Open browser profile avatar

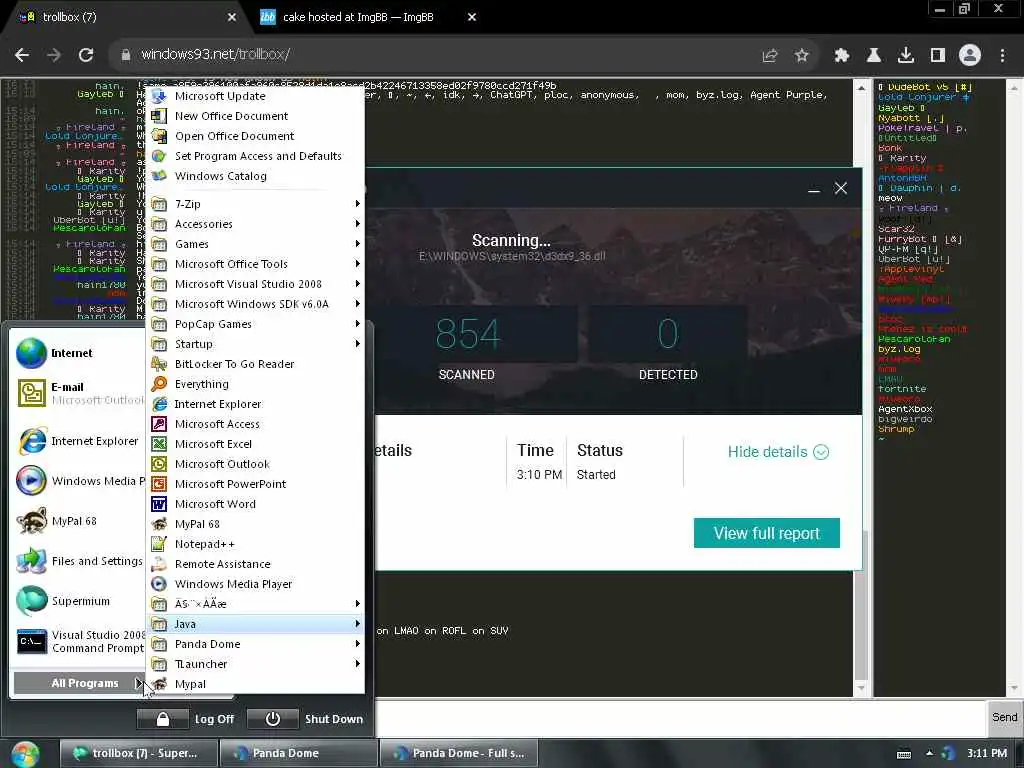(x=970, y=55)
